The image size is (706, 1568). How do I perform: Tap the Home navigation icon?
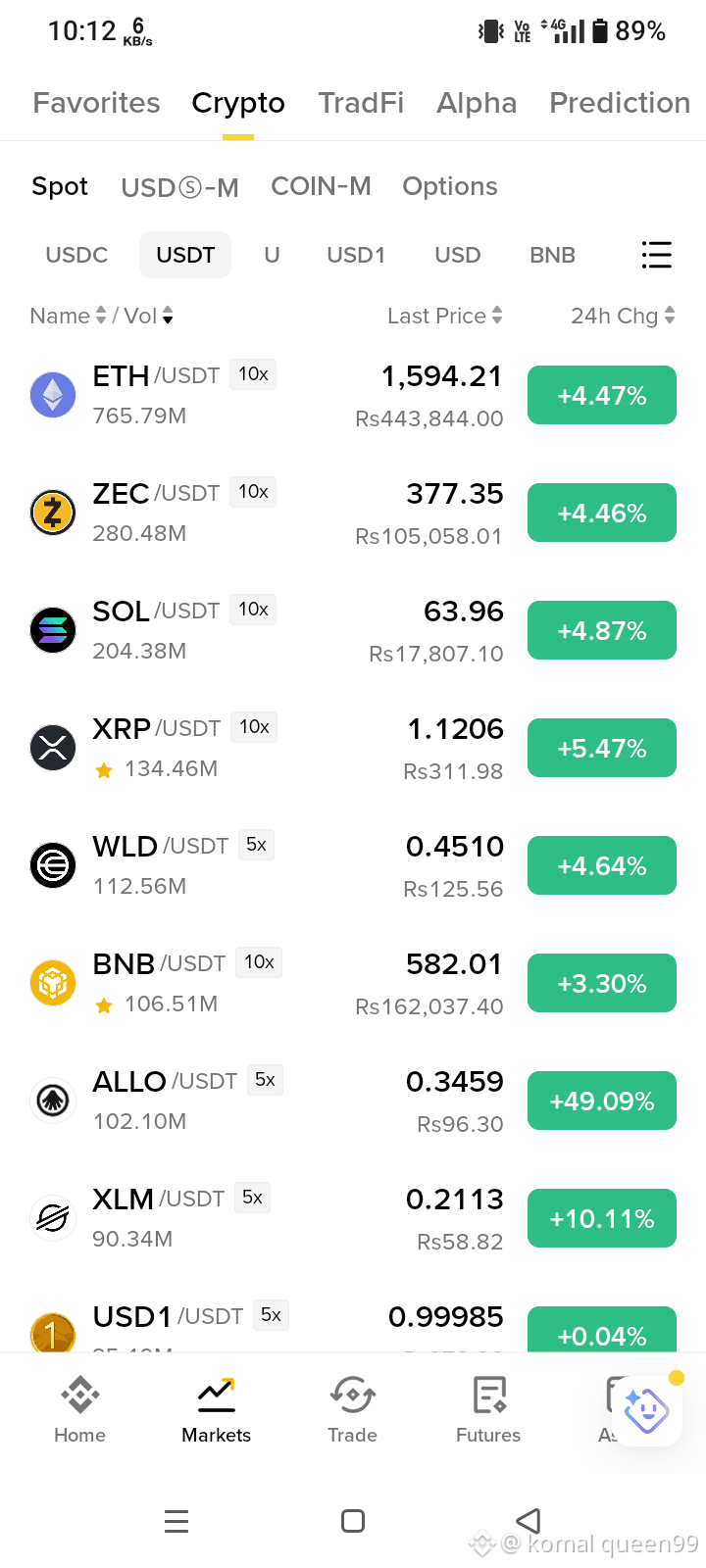(79, 1394)
